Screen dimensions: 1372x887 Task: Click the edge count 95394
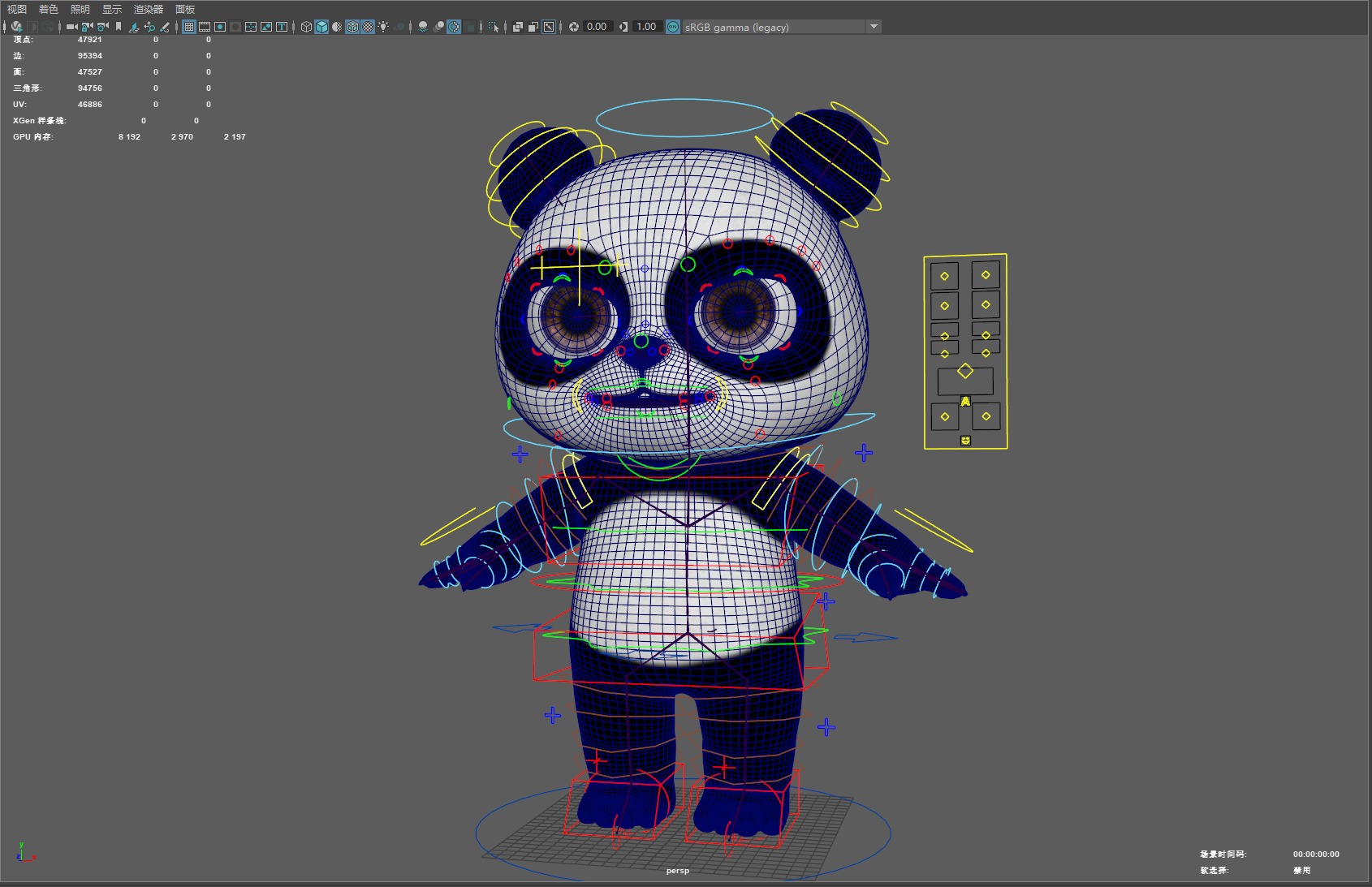point(90,56)
